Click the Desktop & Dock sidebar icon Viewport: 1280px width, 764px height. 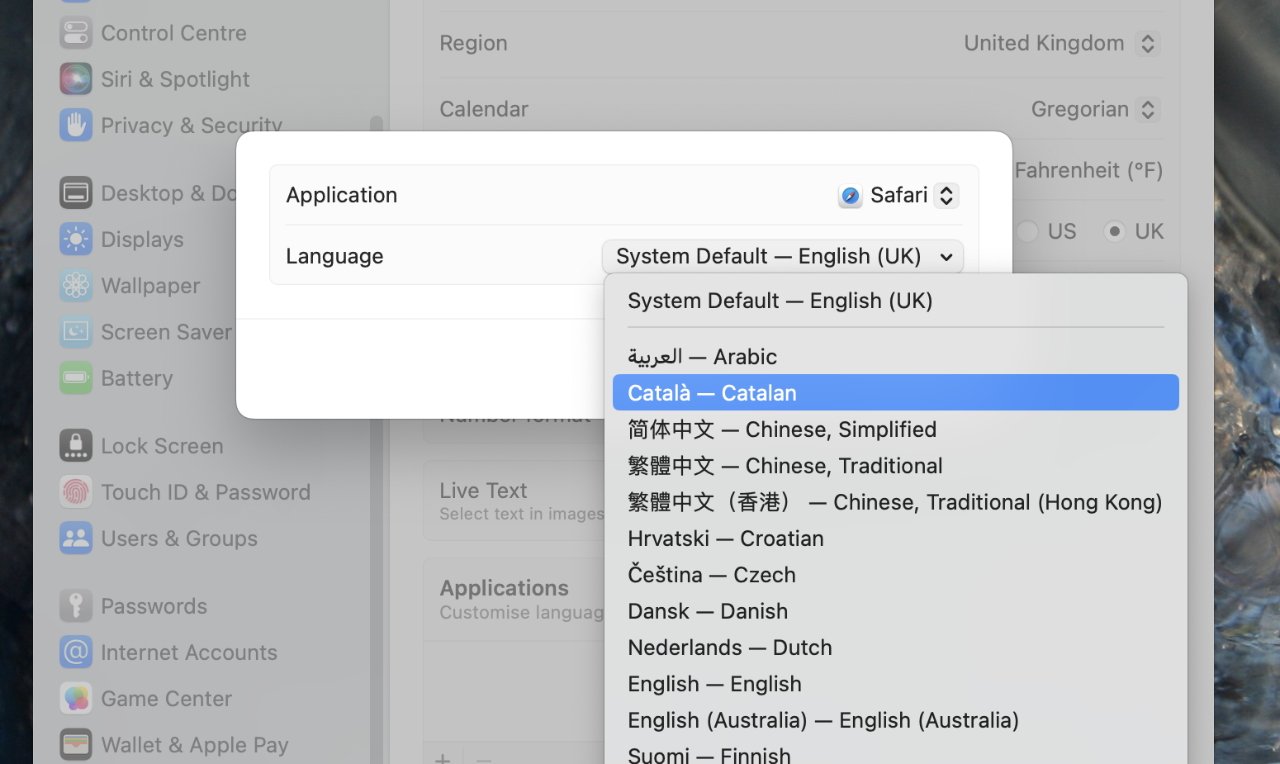pyautogui.click(x=76, y=193)
